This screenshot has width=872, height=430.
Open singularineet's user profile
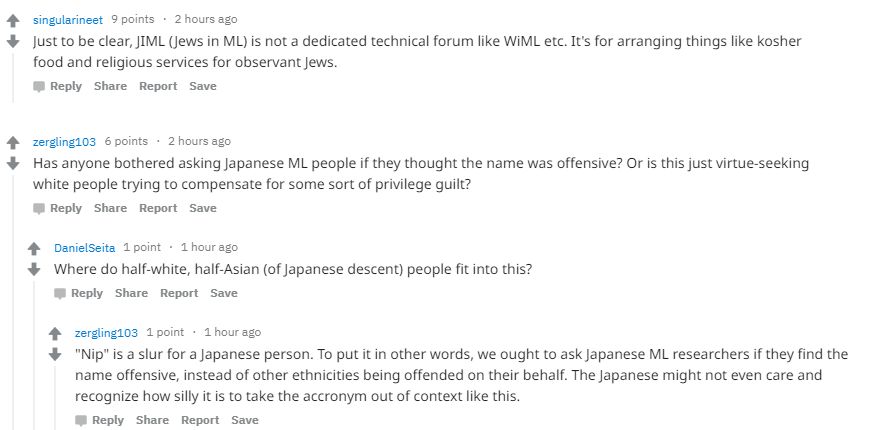(68, 19)
